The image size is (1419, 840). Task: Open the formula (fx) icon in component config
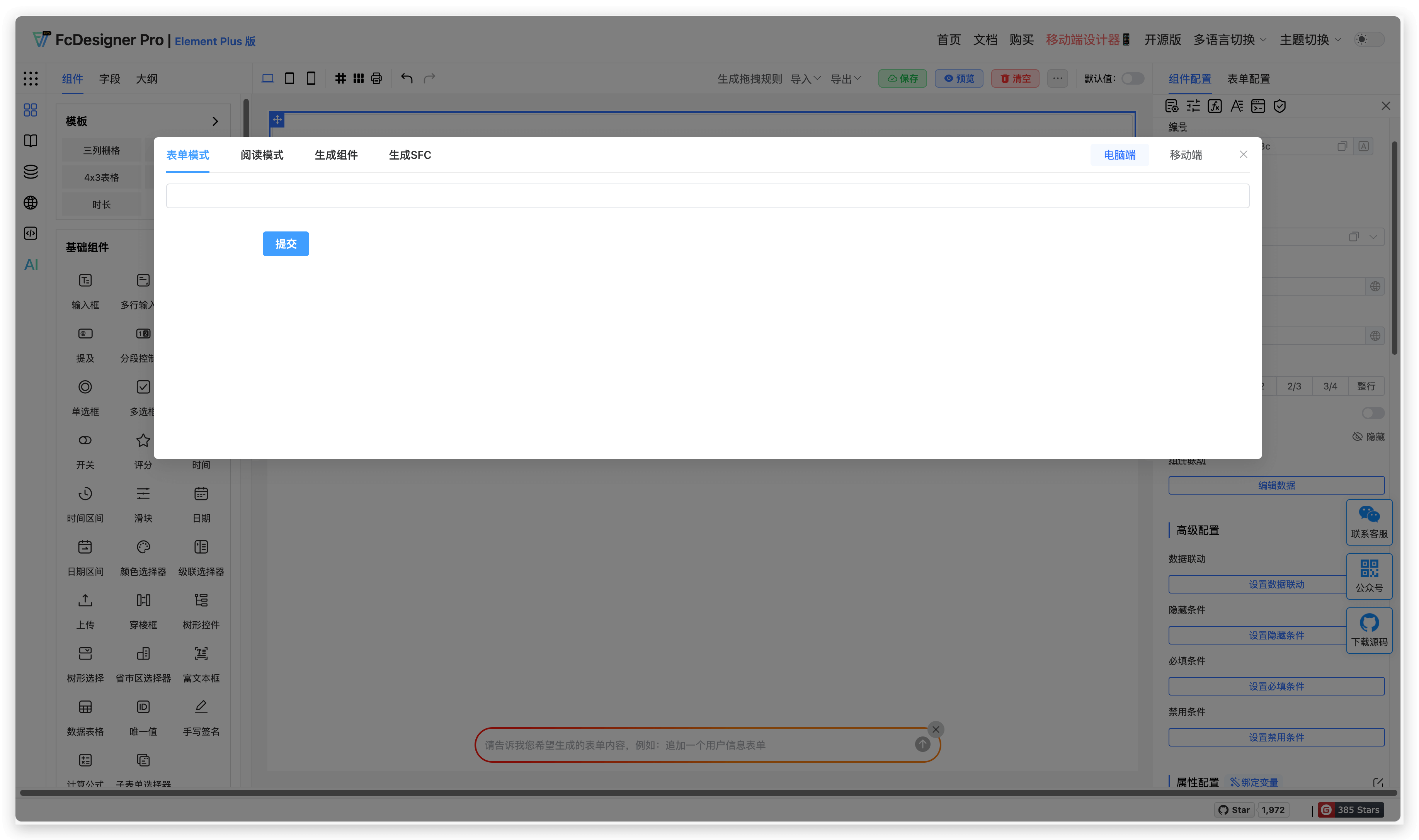point(1215,106)
